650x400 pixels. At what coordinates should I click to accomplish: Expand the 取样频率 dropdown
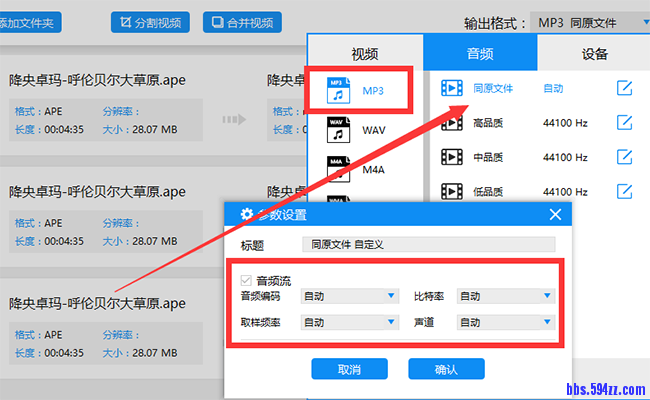349,322
